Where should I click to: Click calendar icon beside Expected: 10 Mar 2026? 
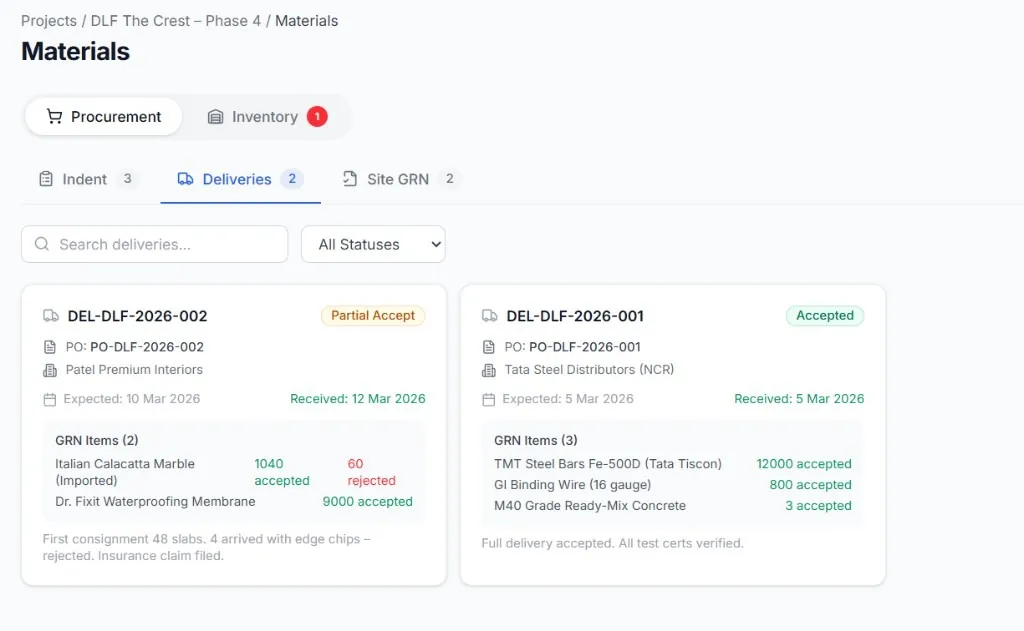click(50, 399)
